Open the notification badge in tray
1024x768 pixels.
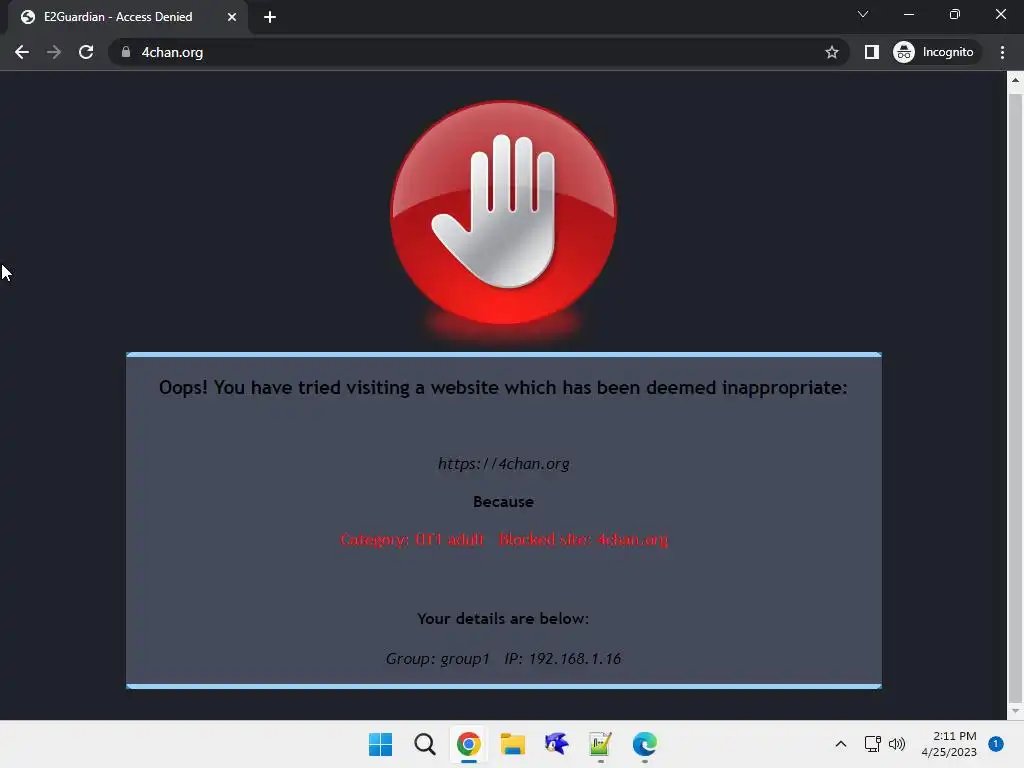tap(996, 744)
